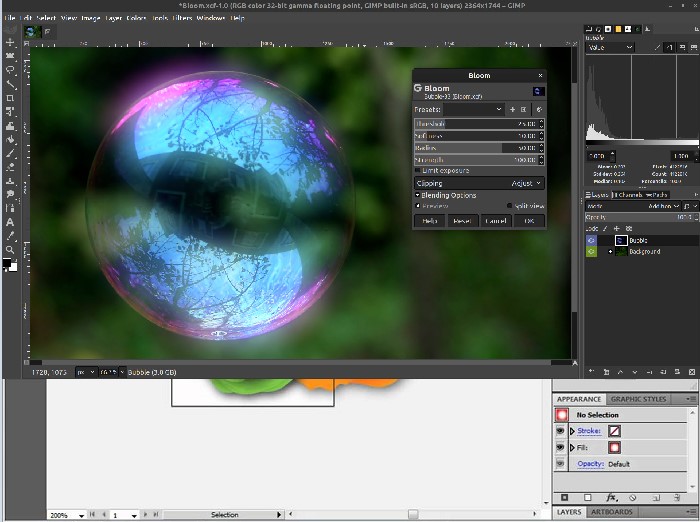
Task: Collapse the Blending Options expander
Action: (x=417, y=195)
